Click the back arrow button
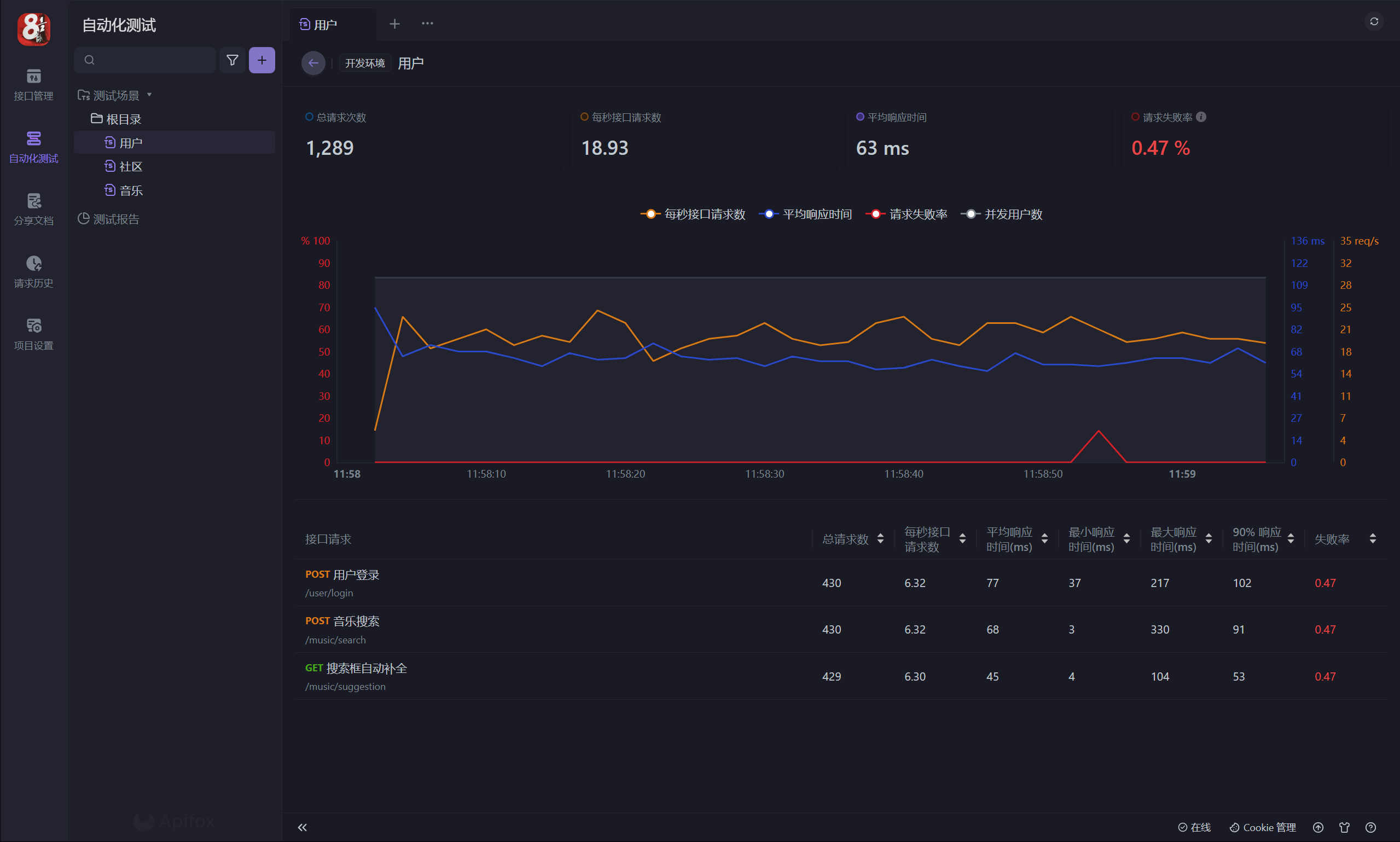 (313, 63)
